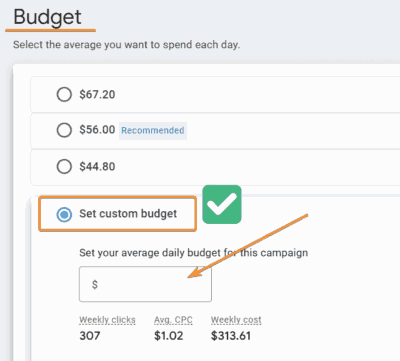
Task: Select the $67.20 budget option
Action: 64,94
